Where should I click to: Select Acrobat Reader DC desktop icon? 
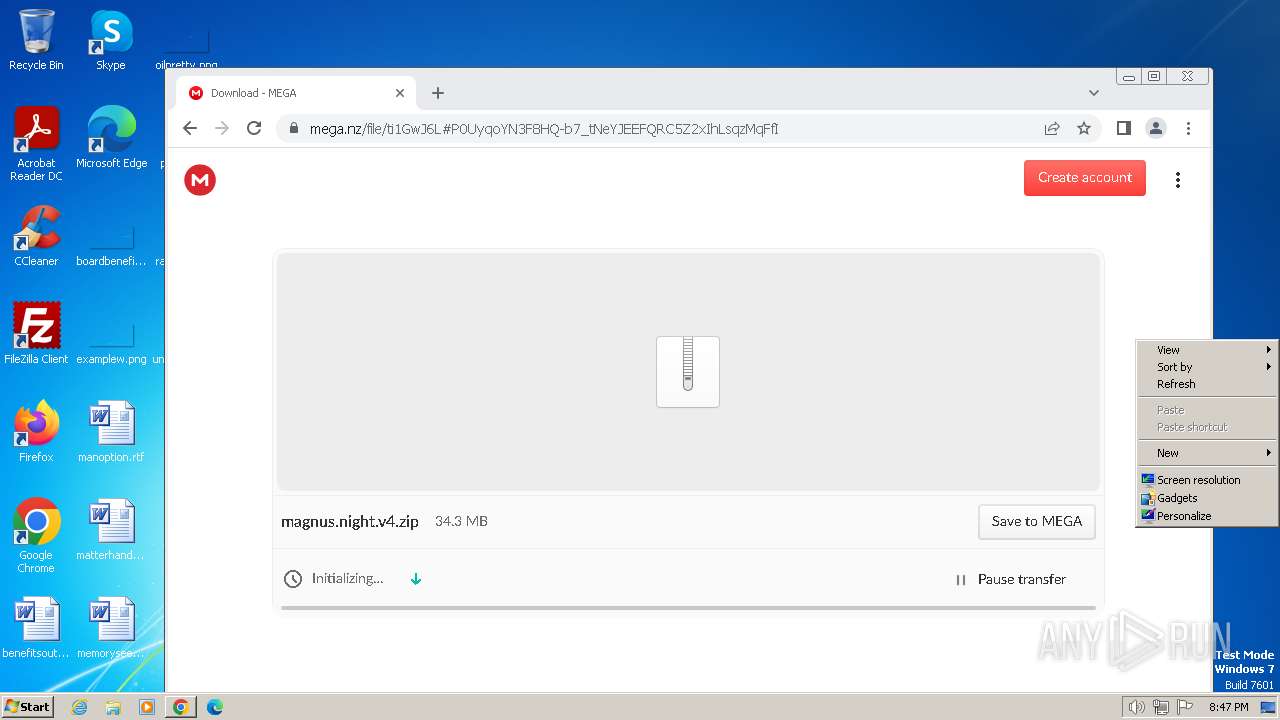coord(36,143)
